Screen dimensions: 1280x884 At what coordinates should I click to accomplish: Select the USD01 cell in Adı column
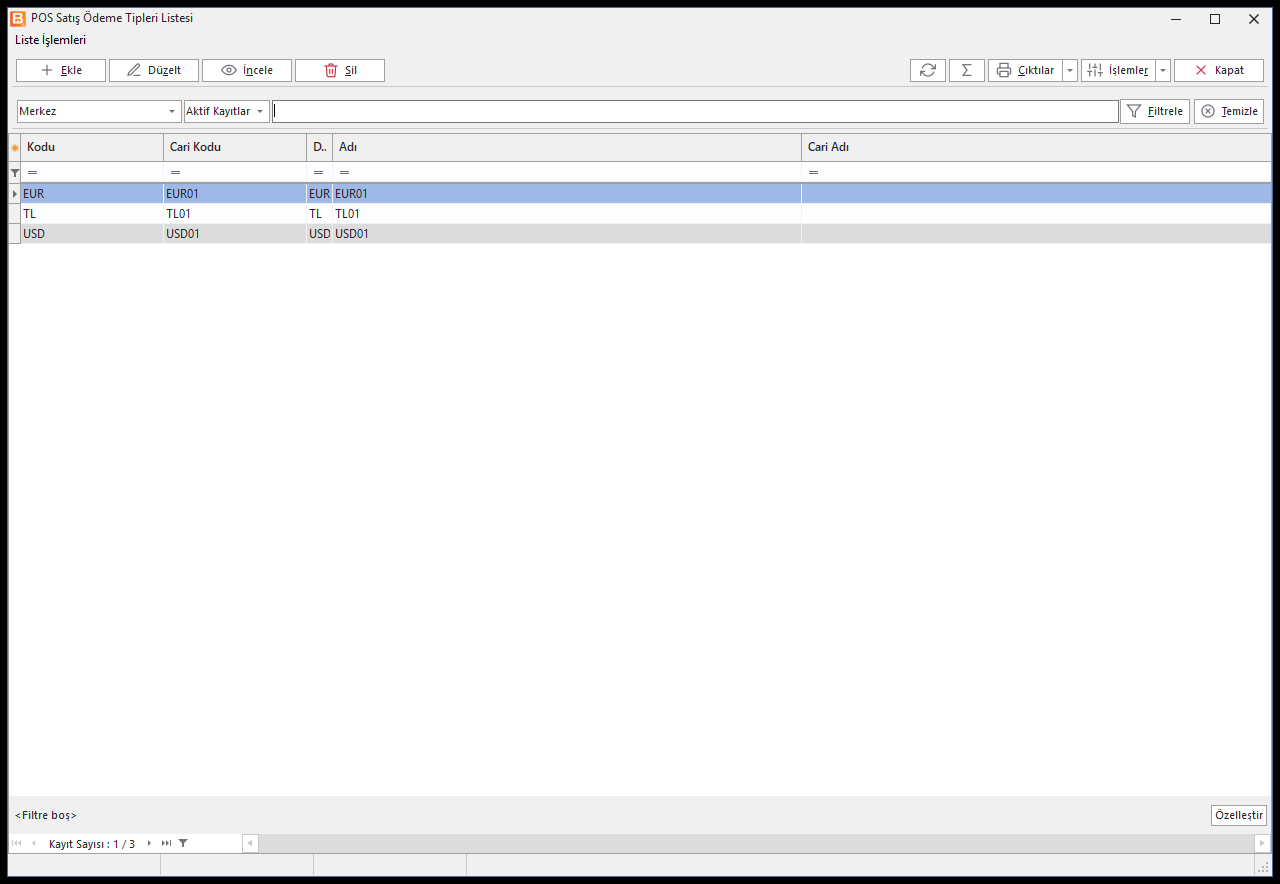[x=567, y=234]
